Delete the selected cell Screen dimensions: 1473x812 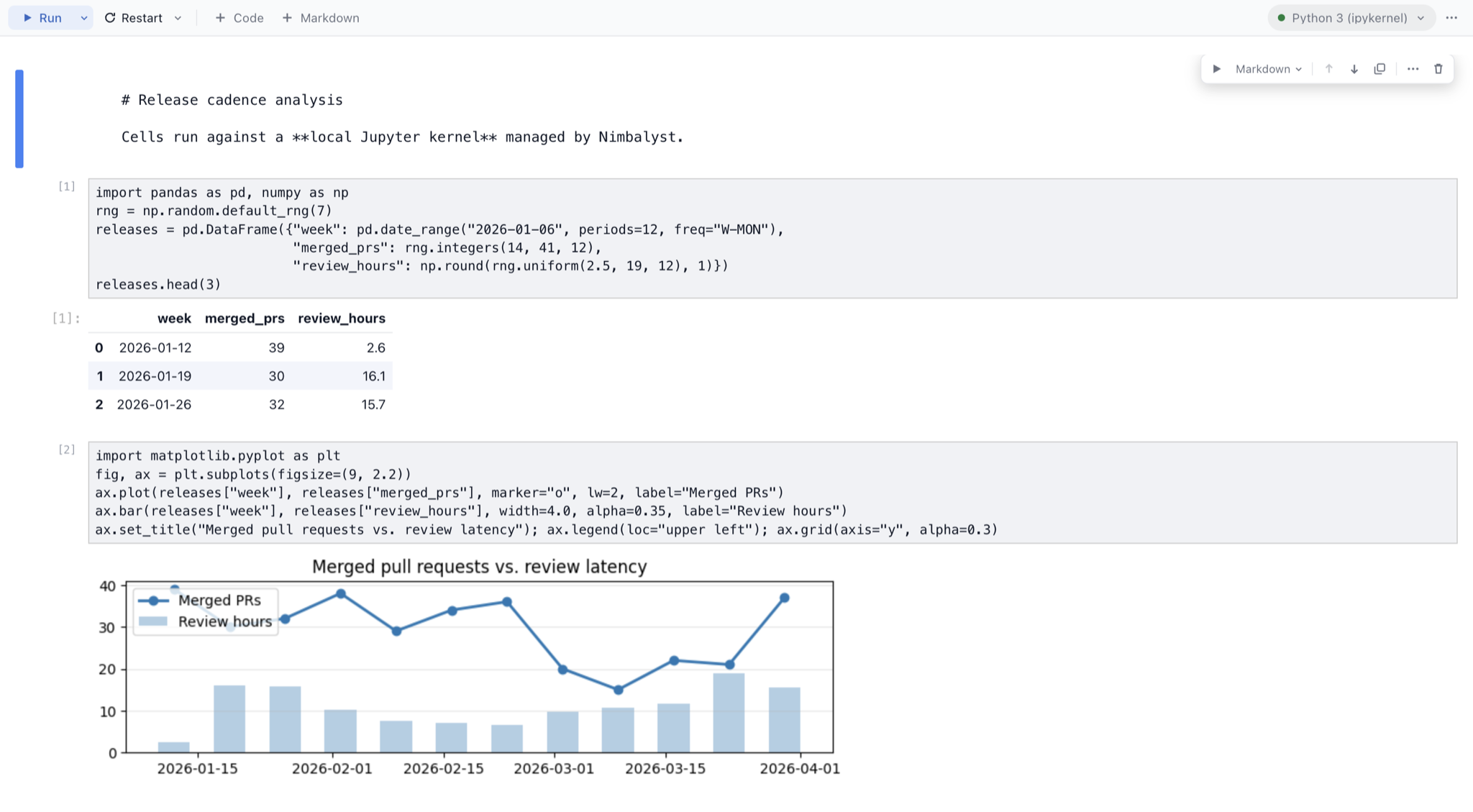[x=1438, y=69]
